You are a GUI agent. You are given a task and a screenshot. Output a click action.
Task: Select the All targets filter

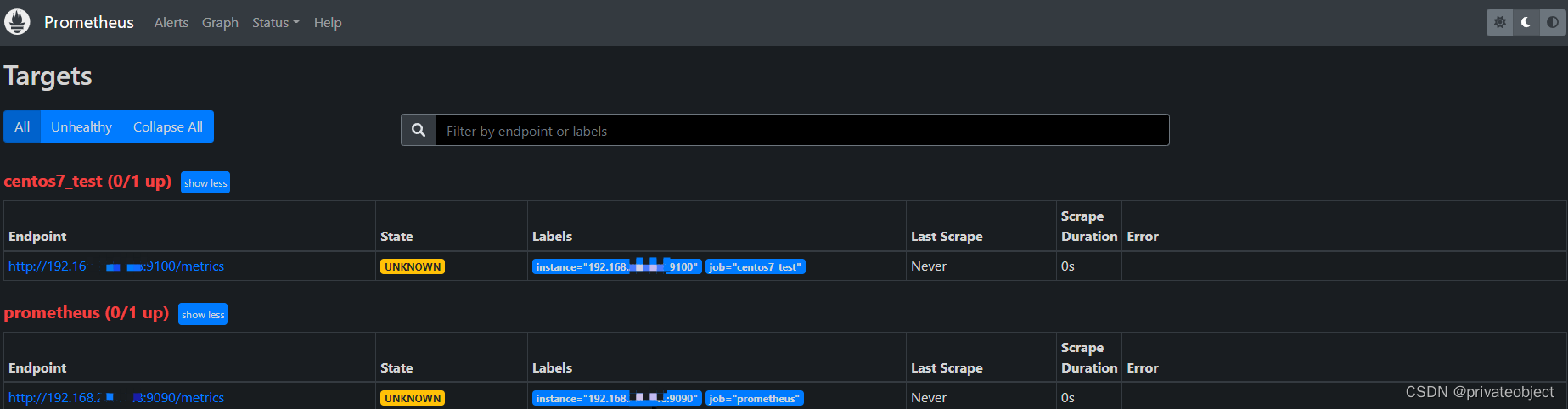point(22,127)
